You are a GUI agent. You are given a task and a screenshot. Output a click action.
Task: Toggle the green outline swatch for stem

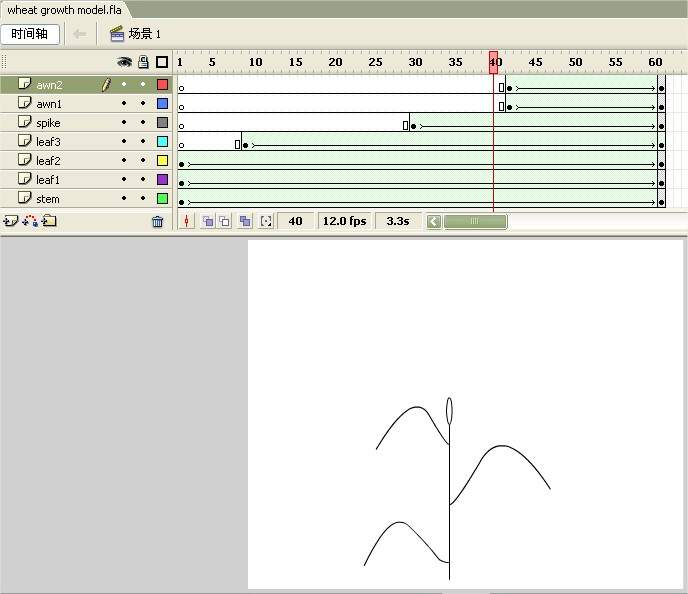pyautogui.click(x=162, y=198)
